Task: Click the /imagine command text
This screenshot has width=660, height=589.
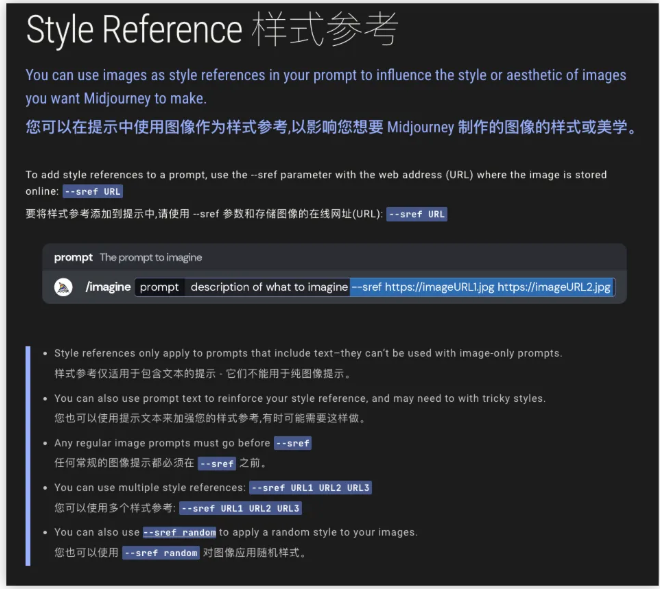Action: coord(108,287)
